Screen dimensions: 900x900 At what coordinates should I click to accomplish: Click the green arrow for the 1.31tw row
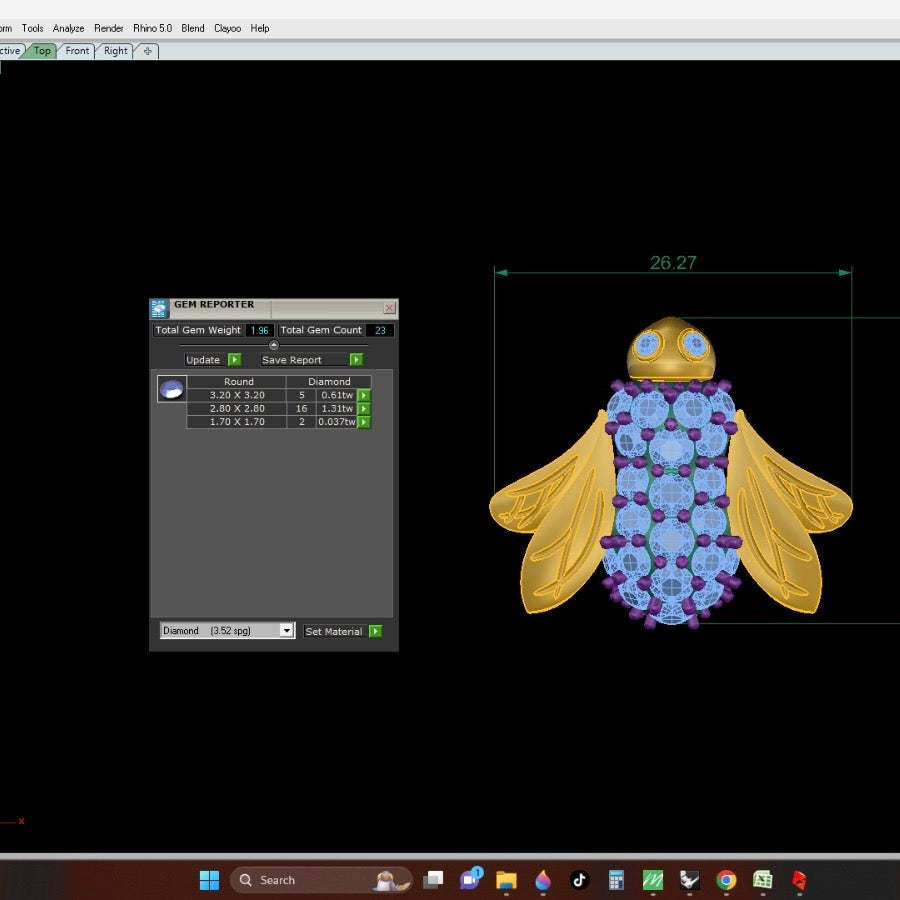pos(364,409)
